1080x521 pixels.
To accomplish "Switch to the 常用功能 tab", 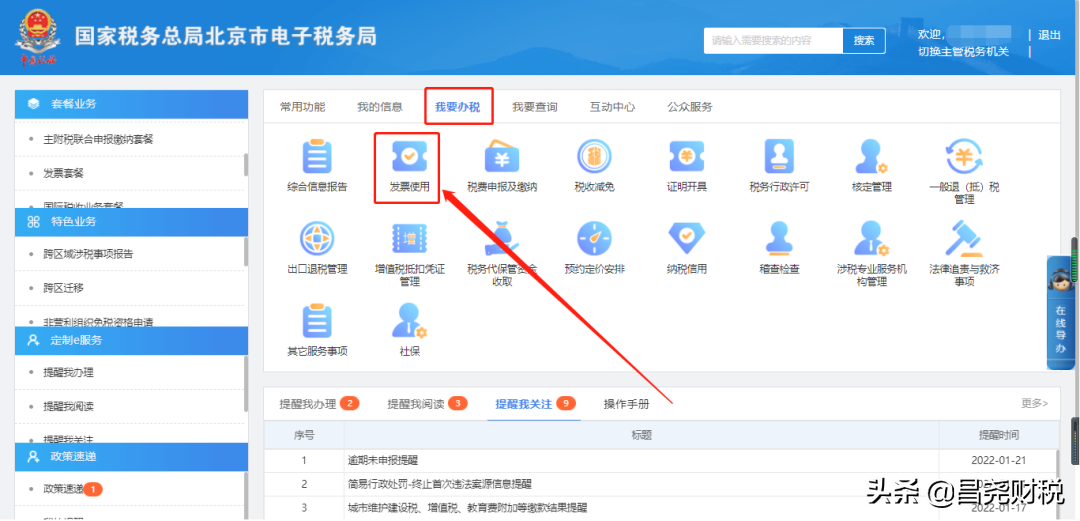I will [x=302, y=107].
